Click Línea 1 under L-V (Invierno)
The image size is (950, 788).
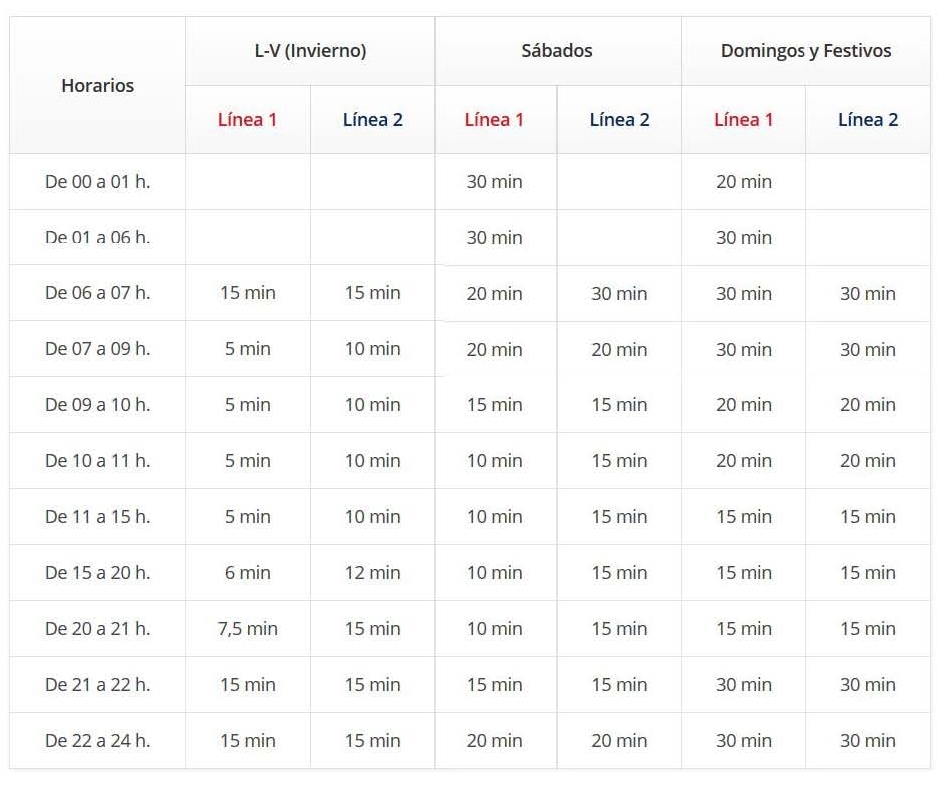point(247,120)
